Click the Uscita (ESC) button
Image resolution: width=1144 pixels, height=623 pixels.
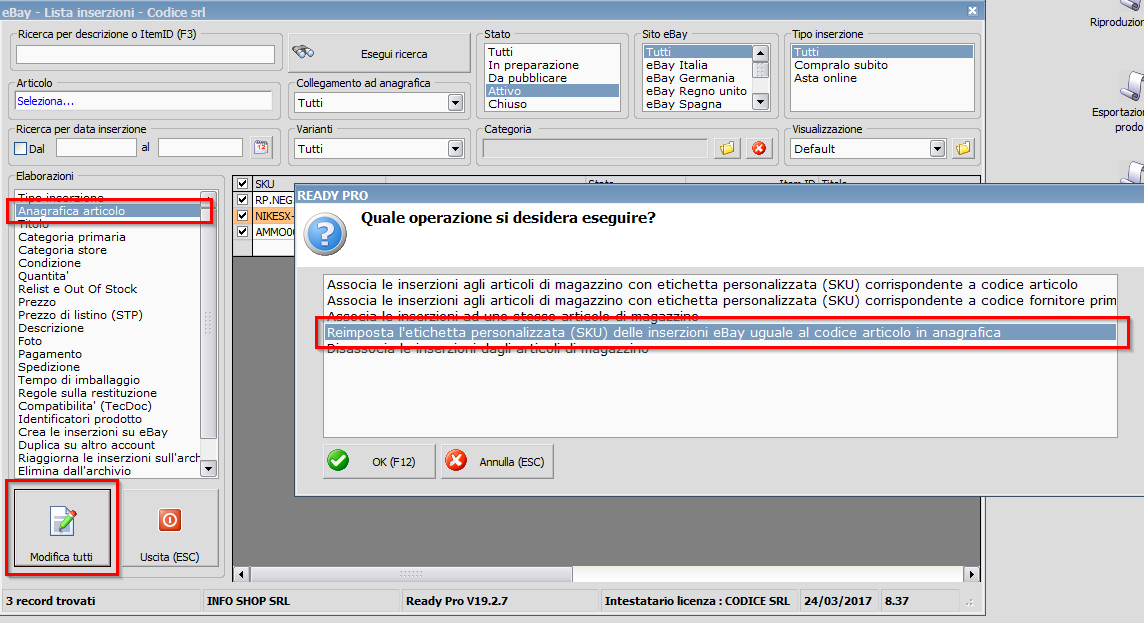click(x=169, y=530)
